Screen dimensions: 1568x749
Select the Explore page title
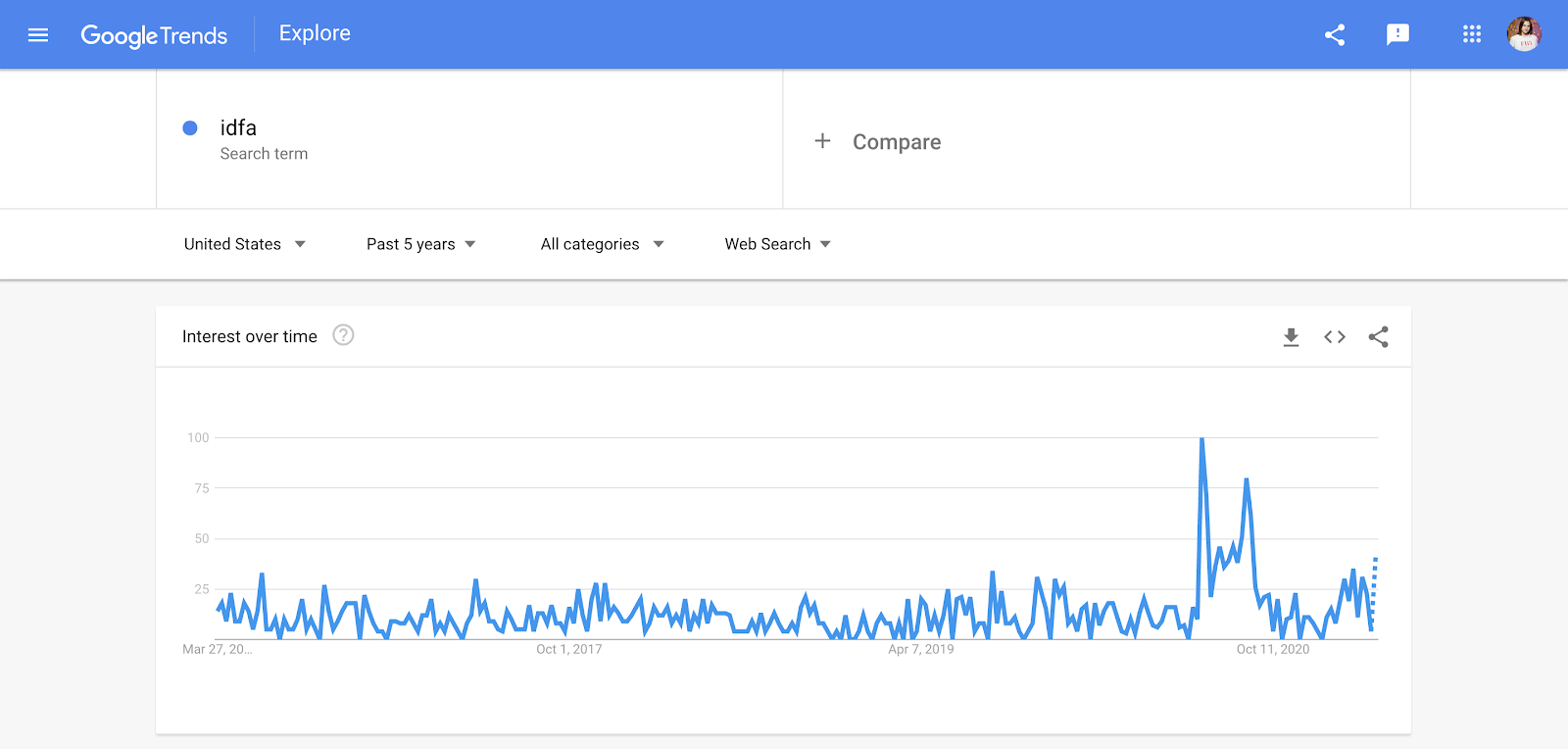315,33
